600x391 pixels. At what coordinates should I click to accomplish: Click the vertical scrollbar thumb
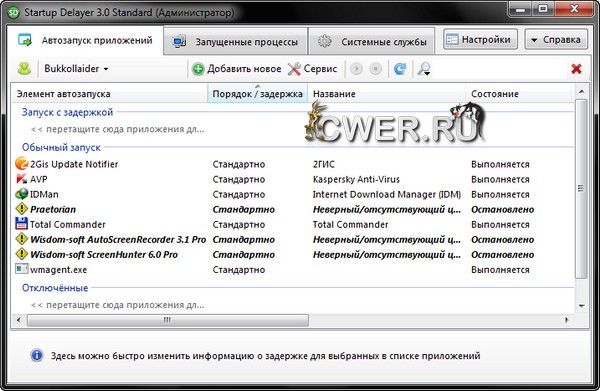tap(581, 188)
